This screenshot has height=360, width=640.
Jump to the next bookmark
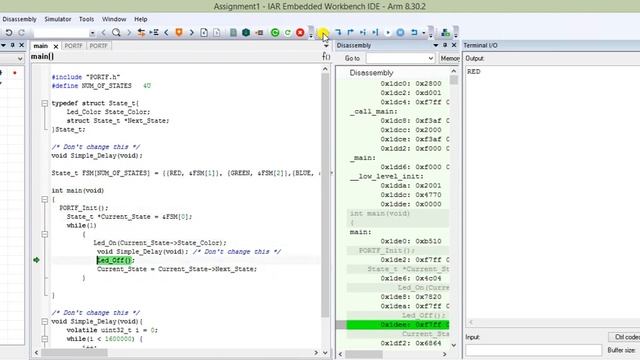191,32
